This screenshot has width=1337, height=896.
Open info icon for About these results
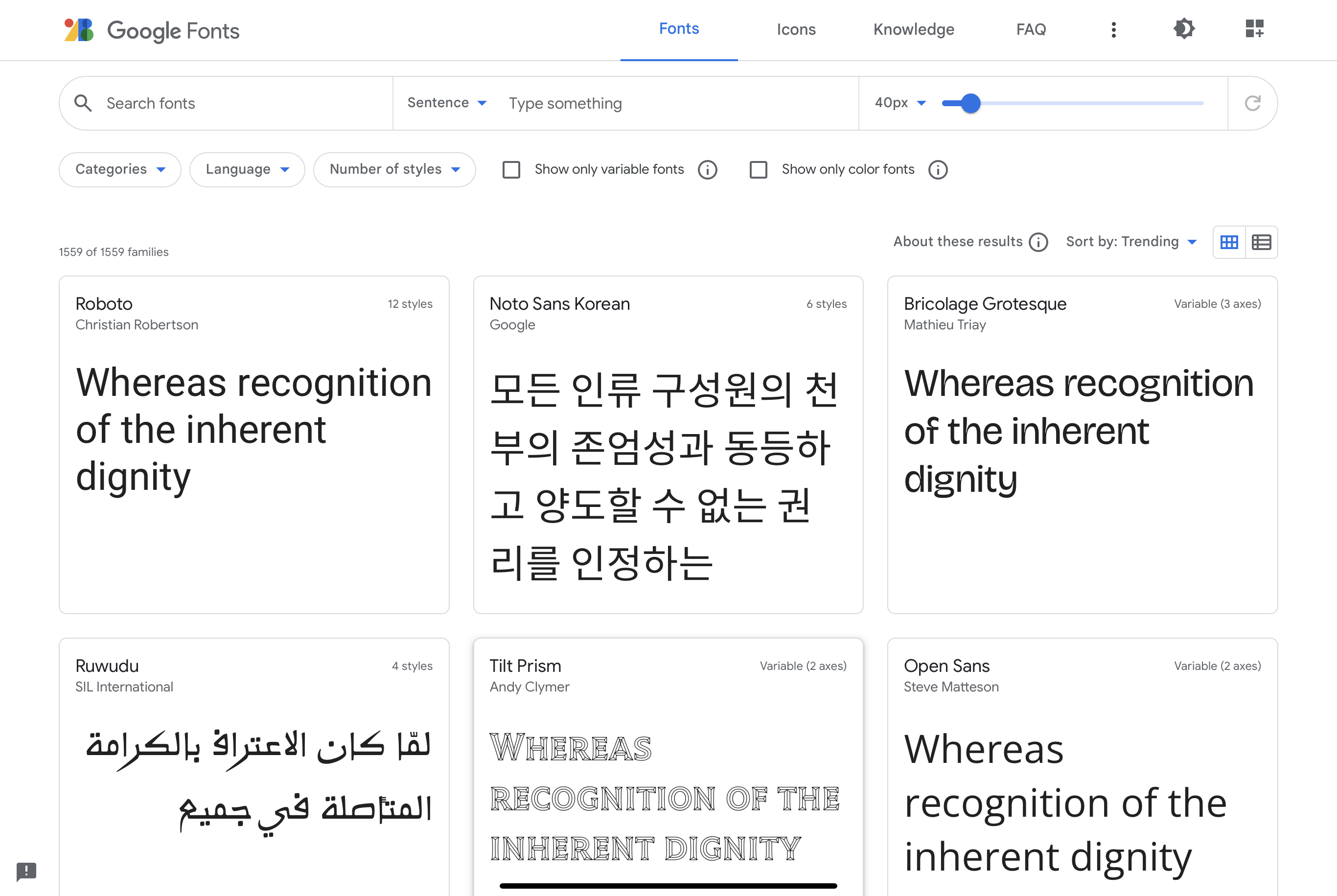coord(1038,242)
